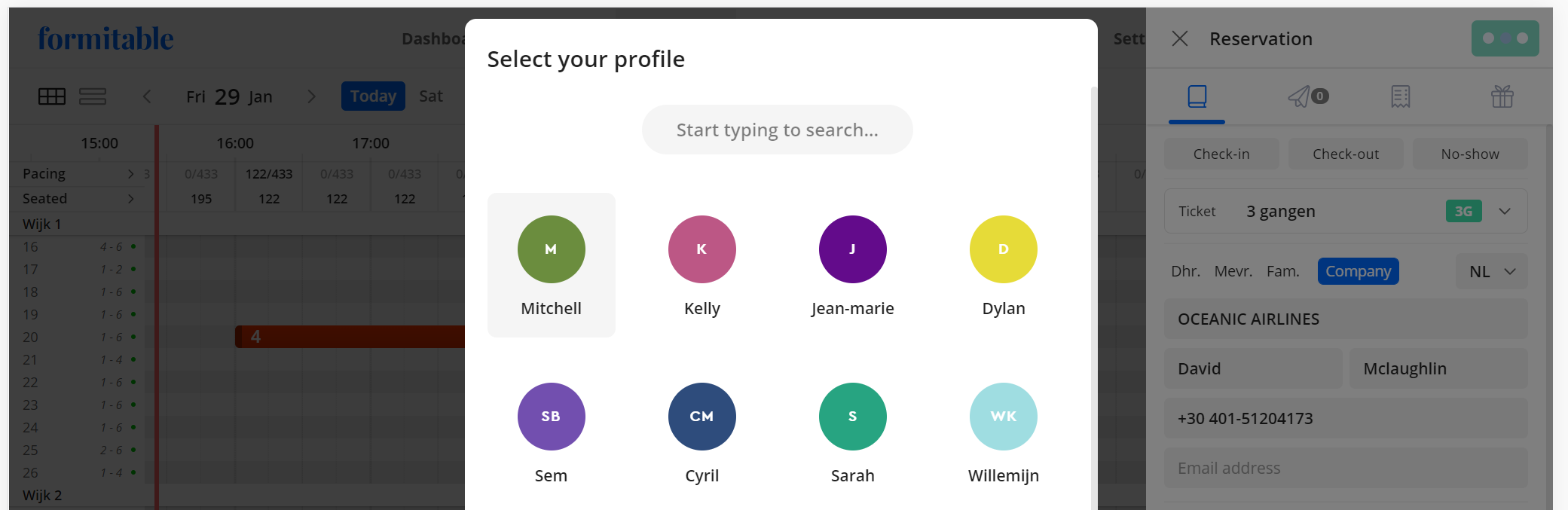Viewport: 1568px width, 510px height.
Task: Open the receipt tab icon
Action: pos(1401,96)
